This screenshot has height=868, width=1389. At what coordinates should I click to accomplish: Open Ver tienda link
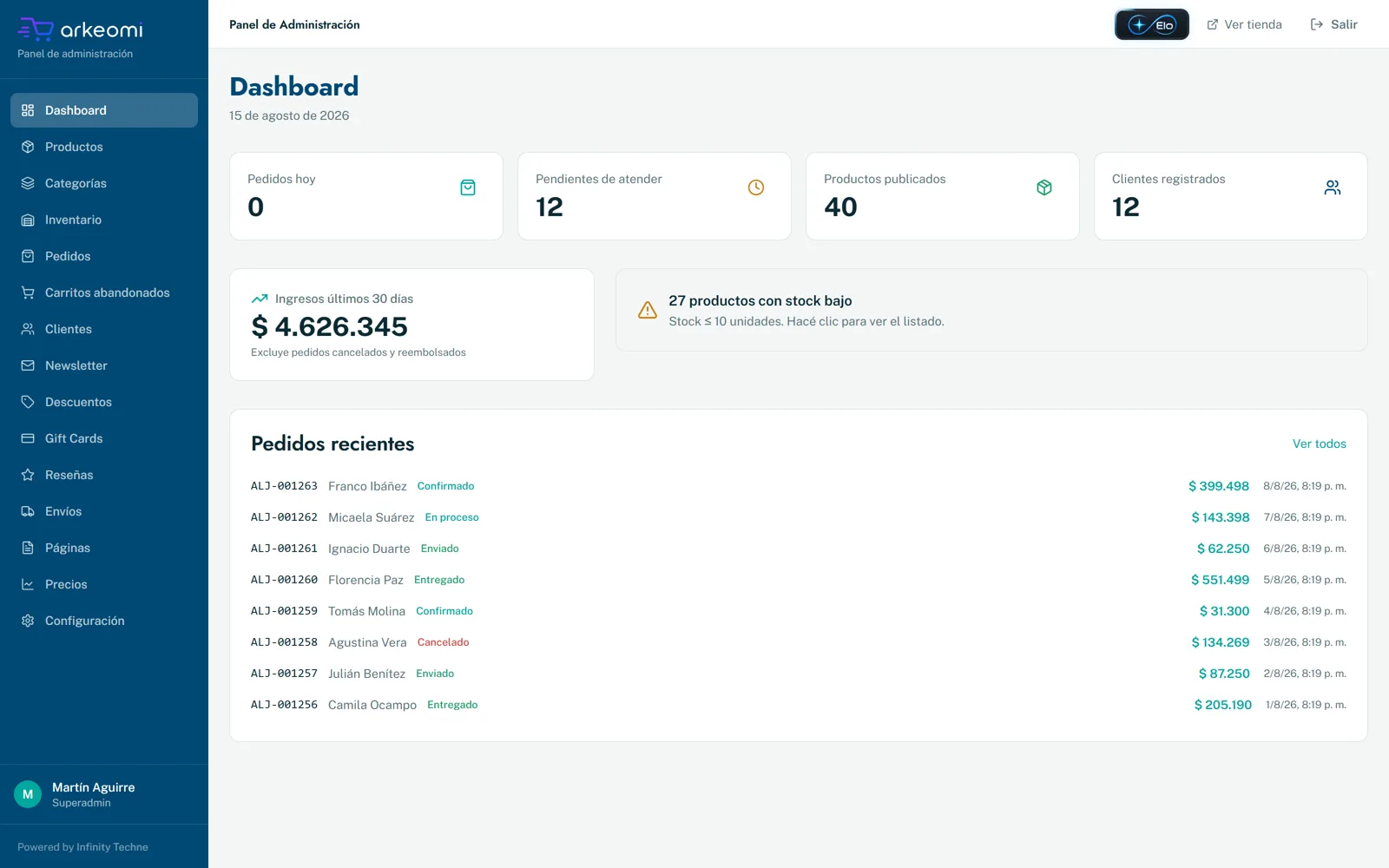point(1244,24)
